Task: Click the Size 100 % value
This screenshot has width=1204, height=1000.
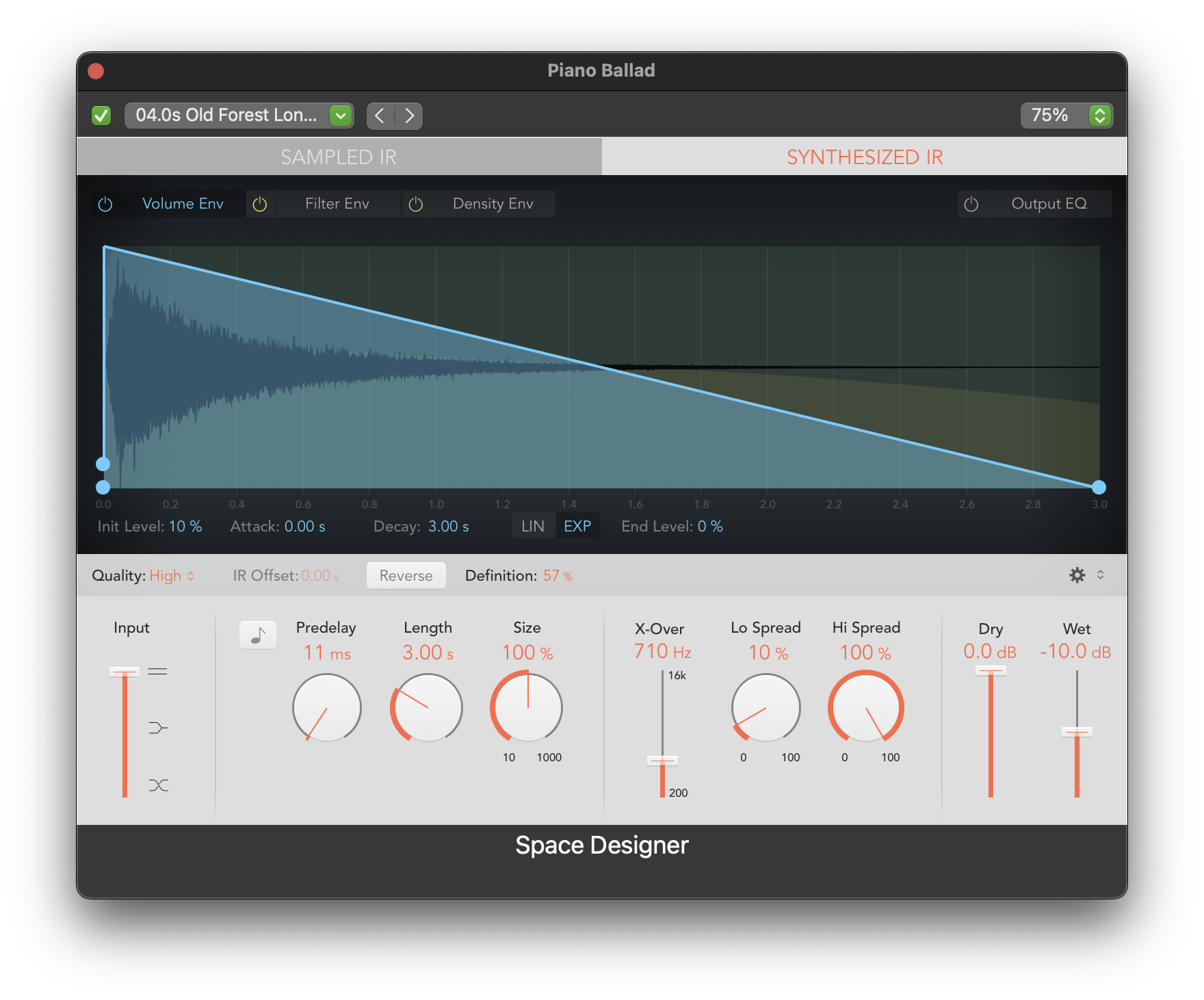Action: tap(527, 653)
